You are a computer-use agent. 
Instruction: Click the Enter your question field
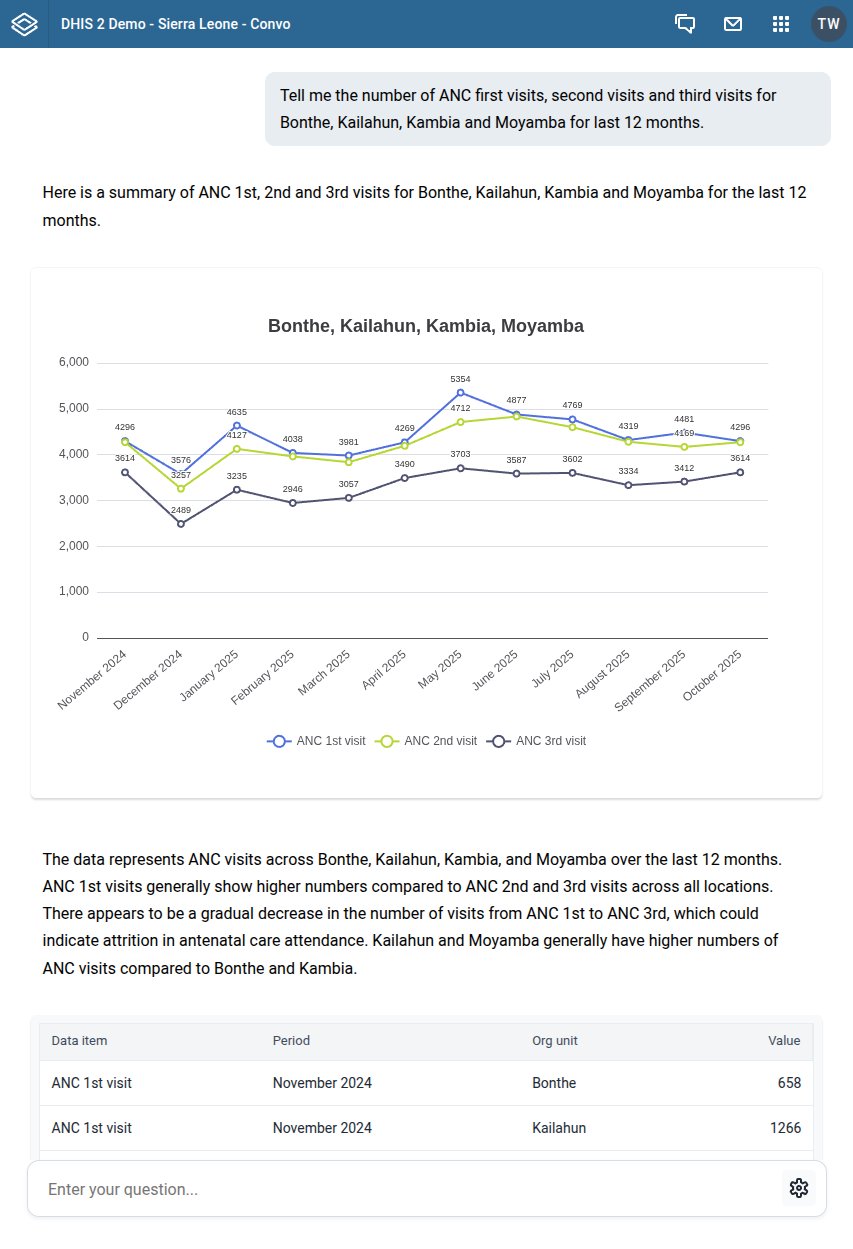tap(400, 1189)
